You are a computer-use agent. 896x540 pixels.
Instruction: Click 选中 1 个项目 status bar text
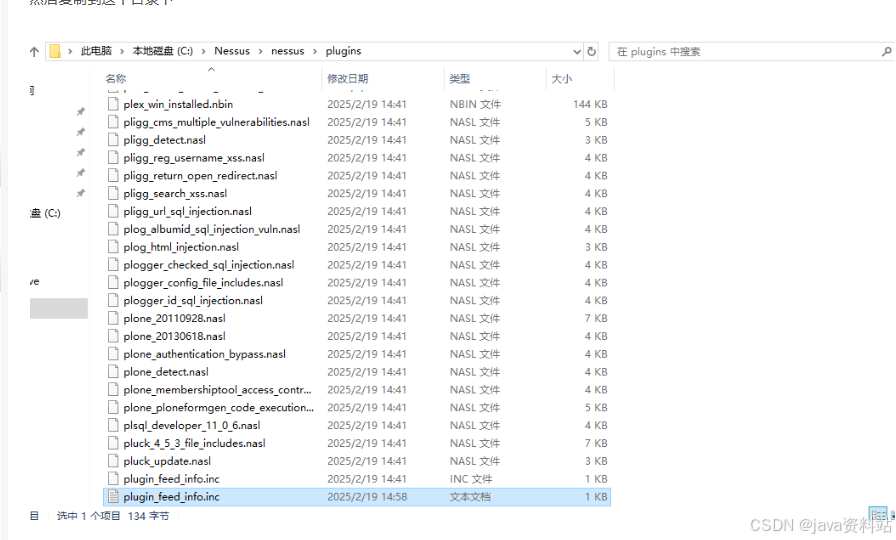pyautogui.click(x=89, y=516)
